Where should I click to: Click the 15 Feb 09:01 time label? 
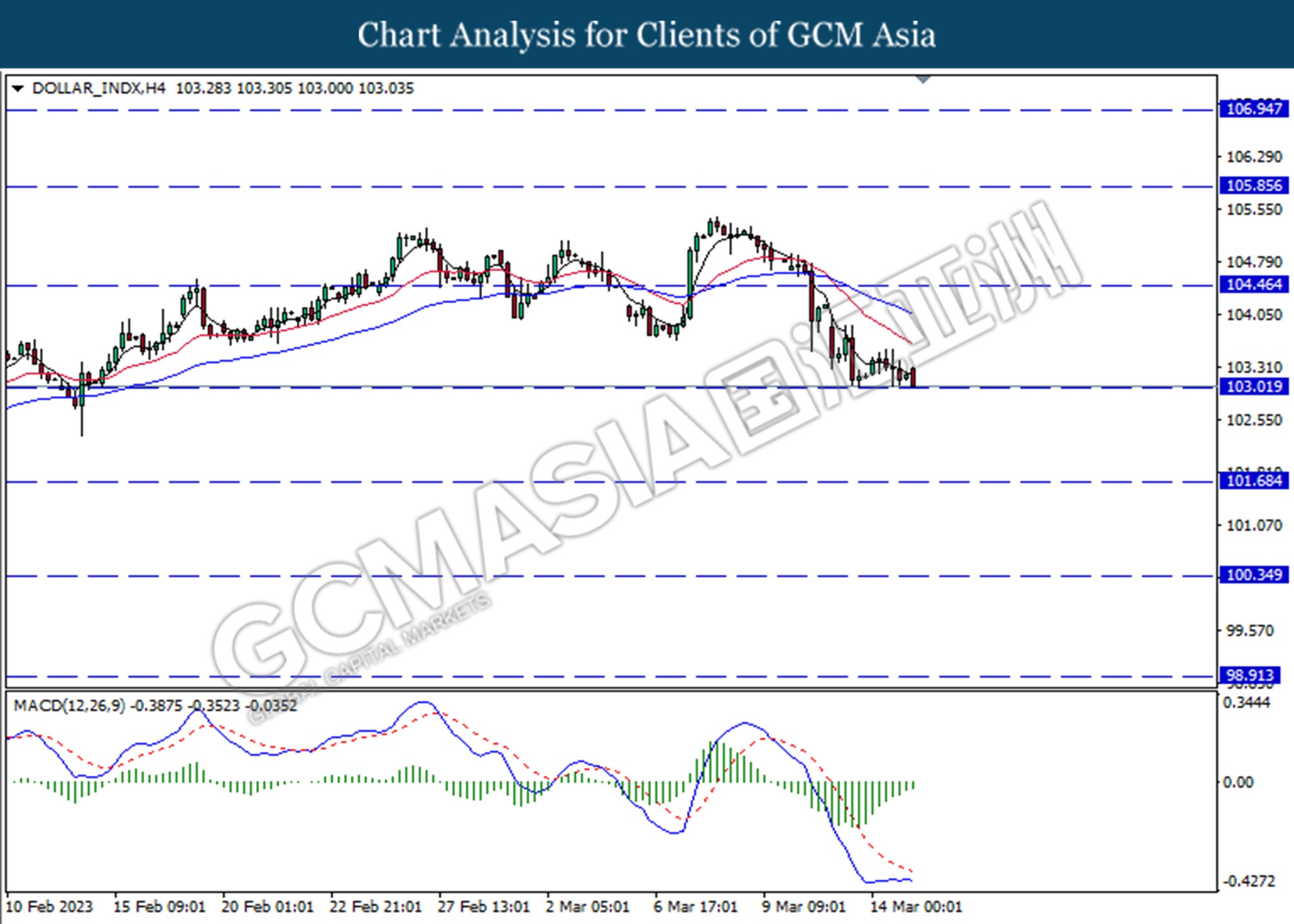pos(159,907)
